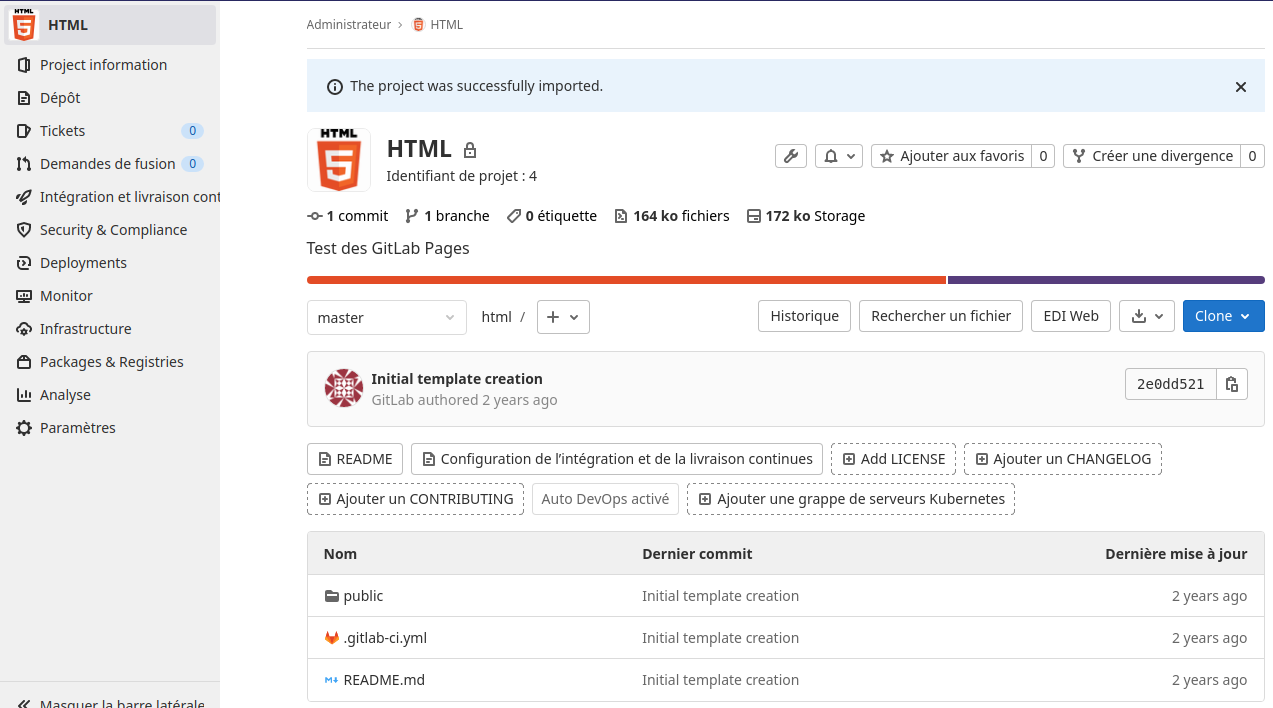Star project with Ajouter aux favoris
The height and width of the screenshot is (708, 1273).
[951, 156]
